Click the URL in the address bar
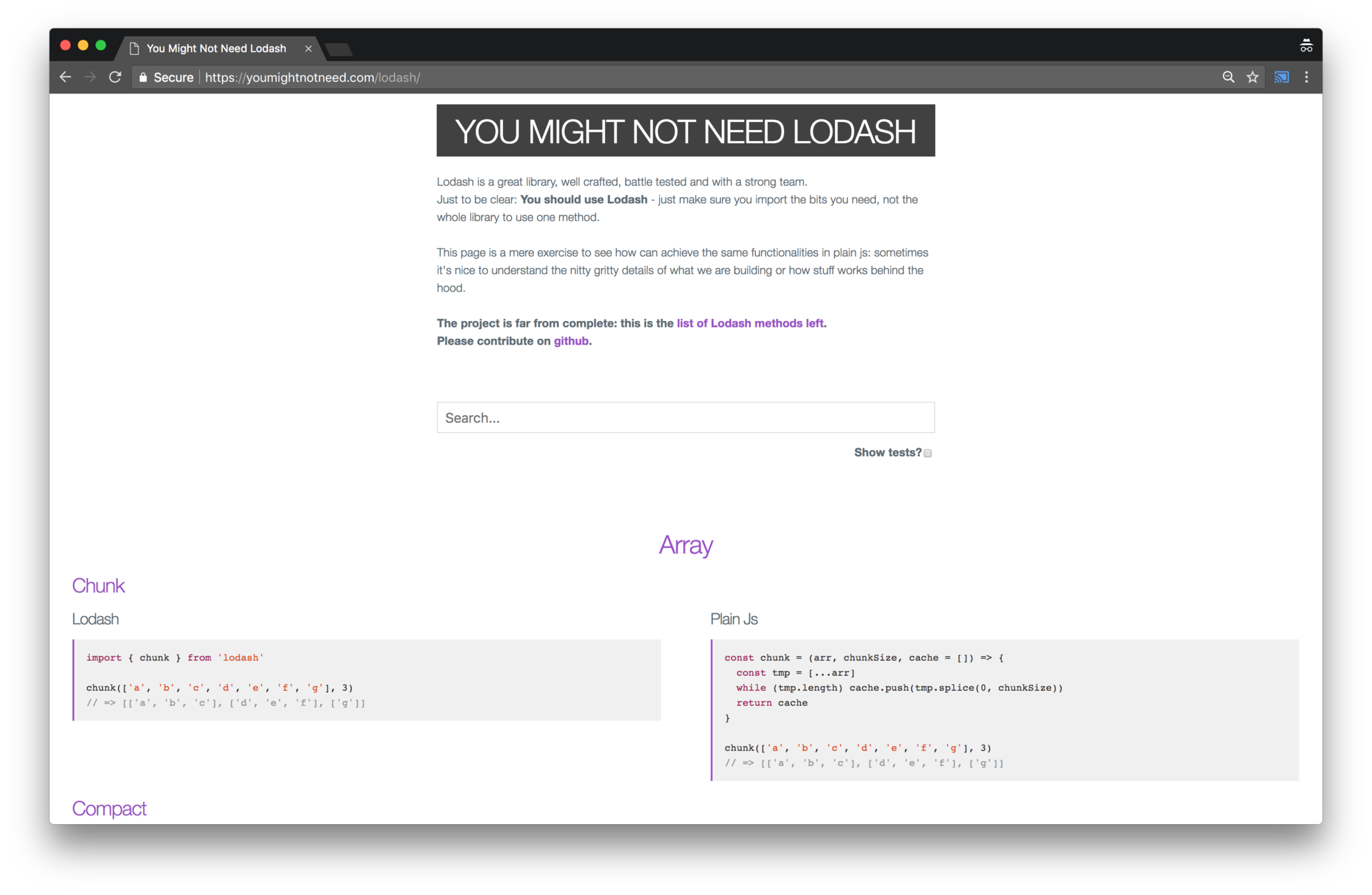 pos(312,78)
